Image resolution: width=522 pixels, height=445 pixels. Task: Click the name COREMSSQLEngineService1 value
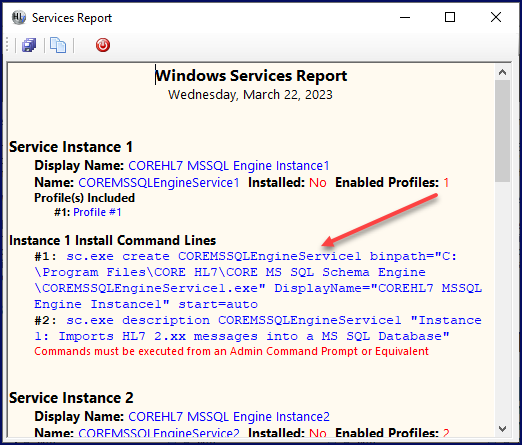[x=159, y=183]
